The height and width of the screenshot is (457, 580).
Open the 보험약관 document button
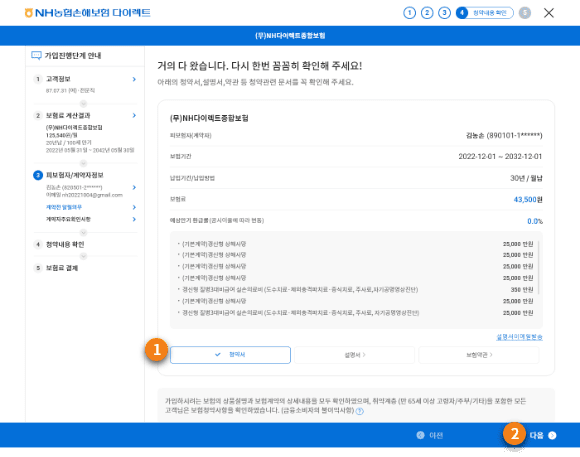479,355
